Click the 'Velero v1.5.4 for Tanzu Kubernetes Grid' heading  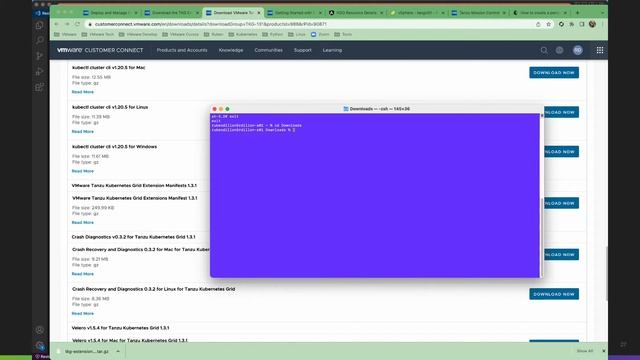point(120,328)
